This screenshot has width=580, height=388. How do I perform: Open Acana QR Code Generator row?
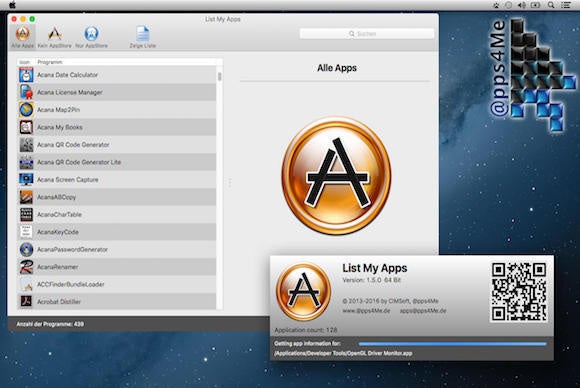[117, 145]
